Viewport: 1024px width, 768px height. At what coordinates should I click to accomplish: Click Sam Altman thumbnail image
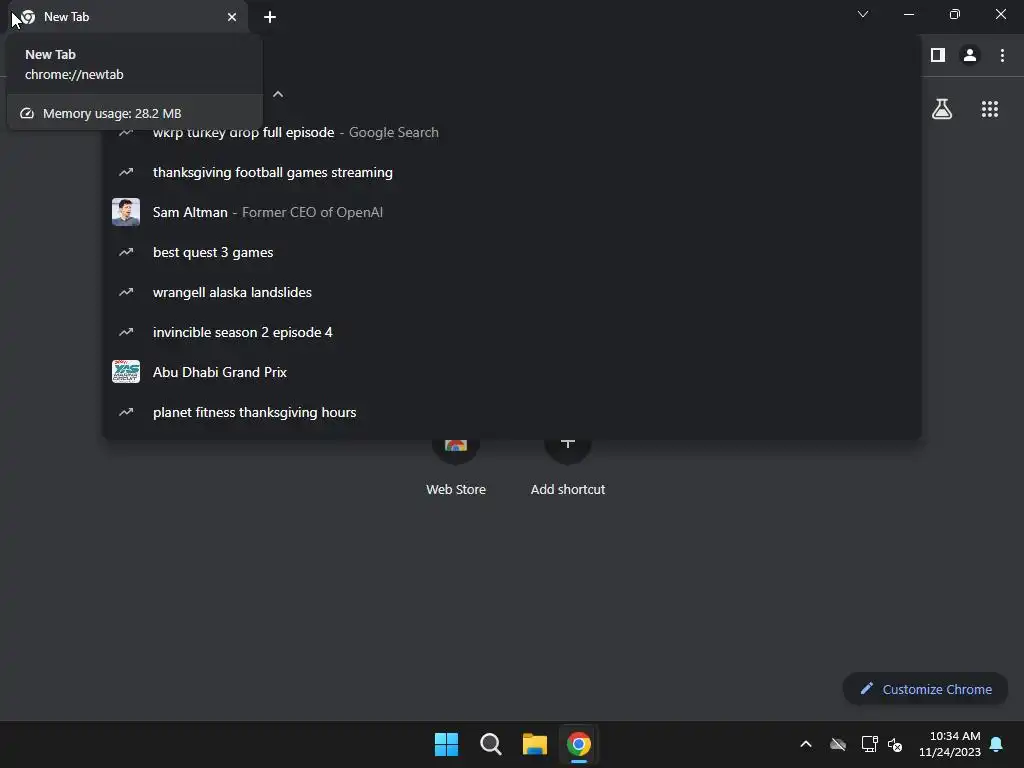tap(126, 212)
